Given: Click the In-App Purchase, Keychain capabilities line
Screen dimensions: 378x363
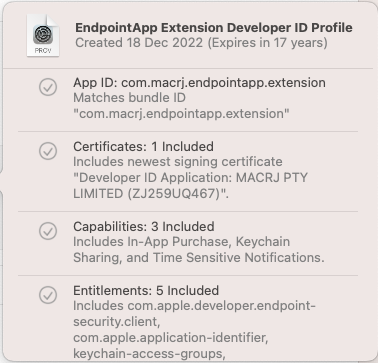Looking at the screenshot, I should click(x=181, y=242).
